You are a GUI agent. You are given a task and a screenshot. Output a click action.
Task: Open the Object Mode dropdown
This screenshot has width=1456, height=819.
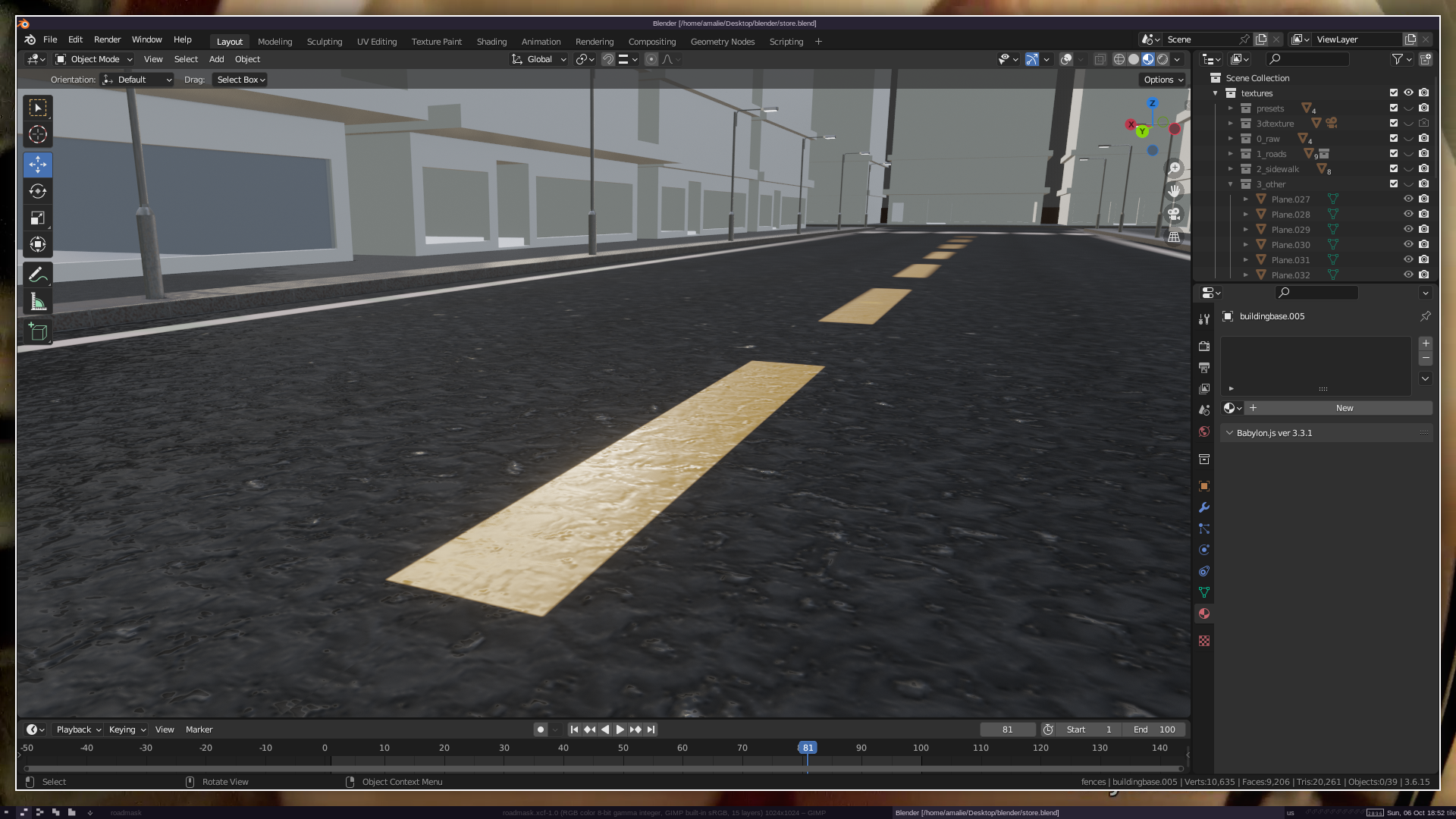click(x=94, y=59)
